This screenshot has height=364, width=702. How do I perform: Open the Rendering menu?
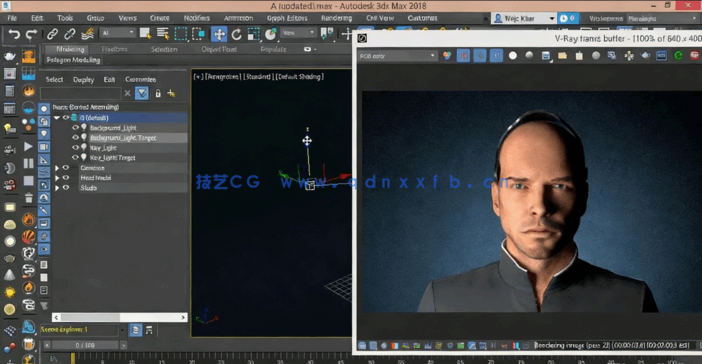pyautogui.click(x=336, y=18)
